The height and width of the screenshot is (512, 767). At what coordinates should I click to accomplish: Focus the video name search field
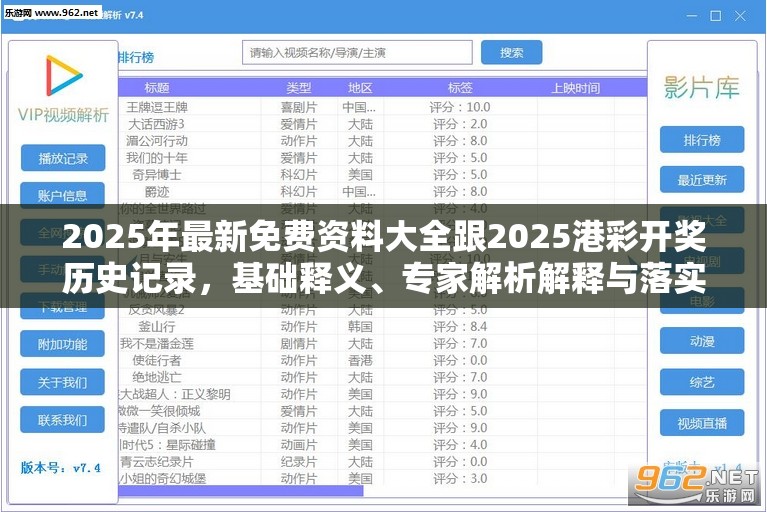358,52
